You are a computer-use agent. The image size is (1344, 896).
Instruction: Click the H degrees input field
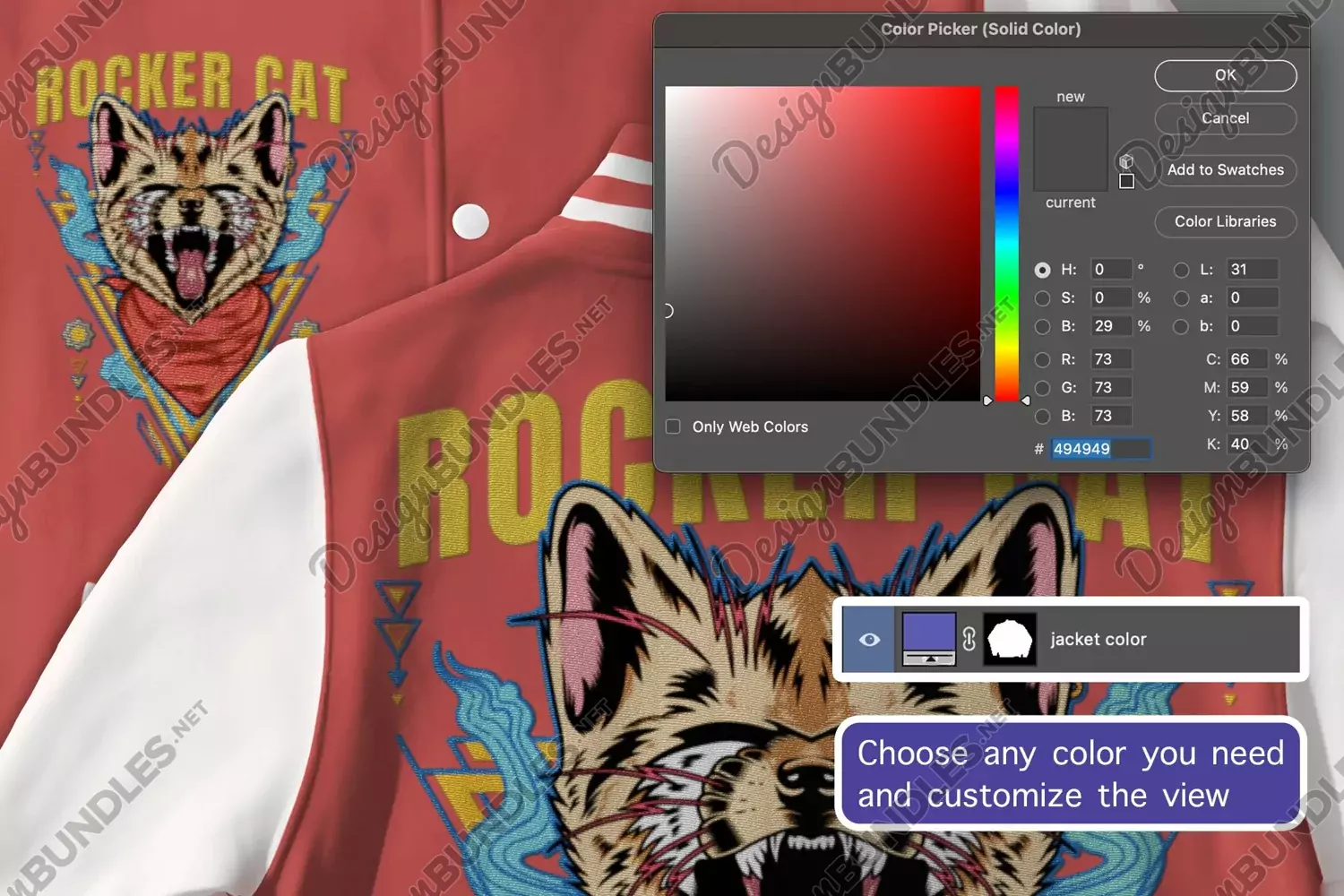pos(1110,270)
